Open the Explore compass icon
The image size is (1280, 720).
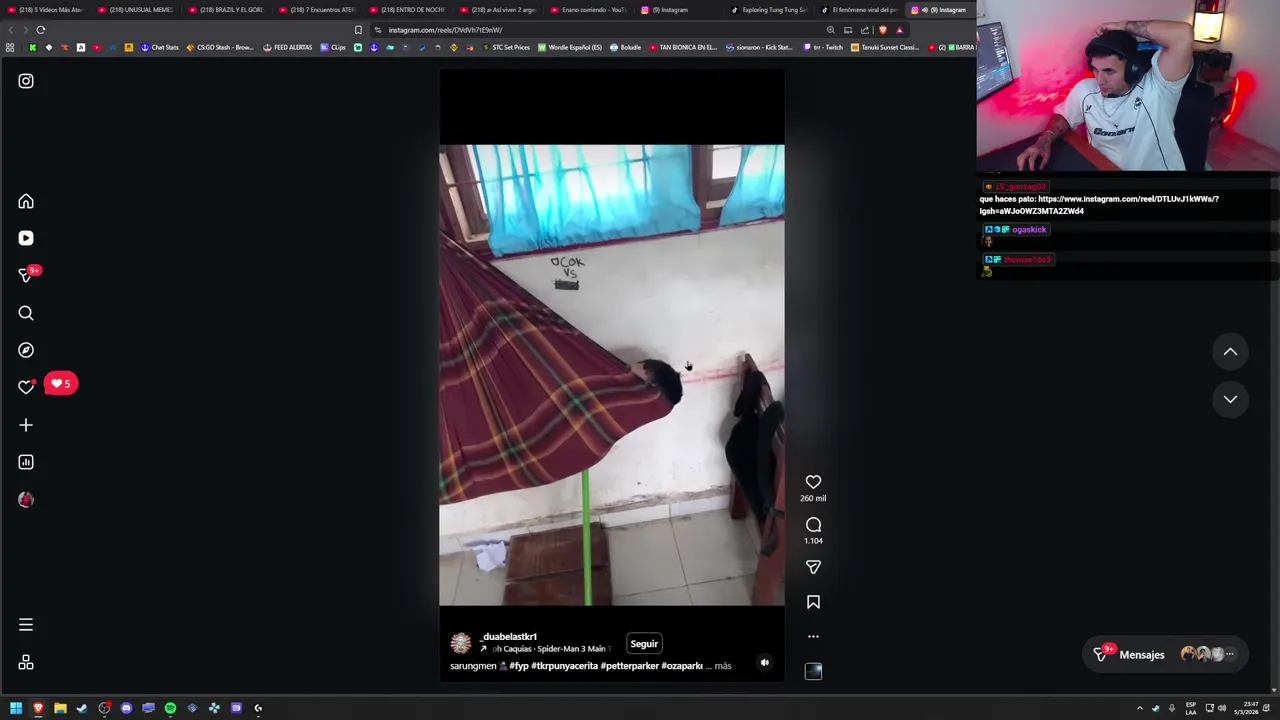(26, 350)
